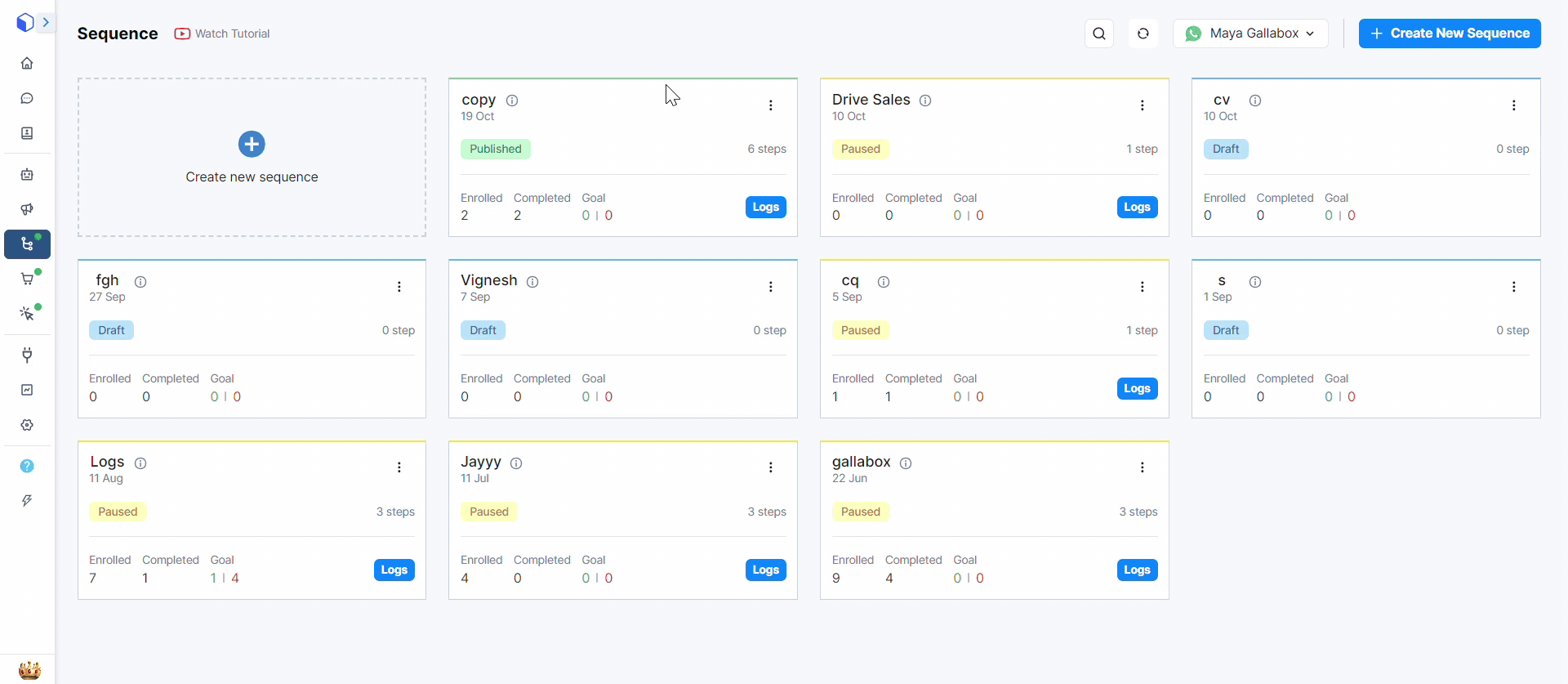Click the Watch Tutorial link
The width and height of the screenshot is (1568, 684).
(x=222, y=34)
